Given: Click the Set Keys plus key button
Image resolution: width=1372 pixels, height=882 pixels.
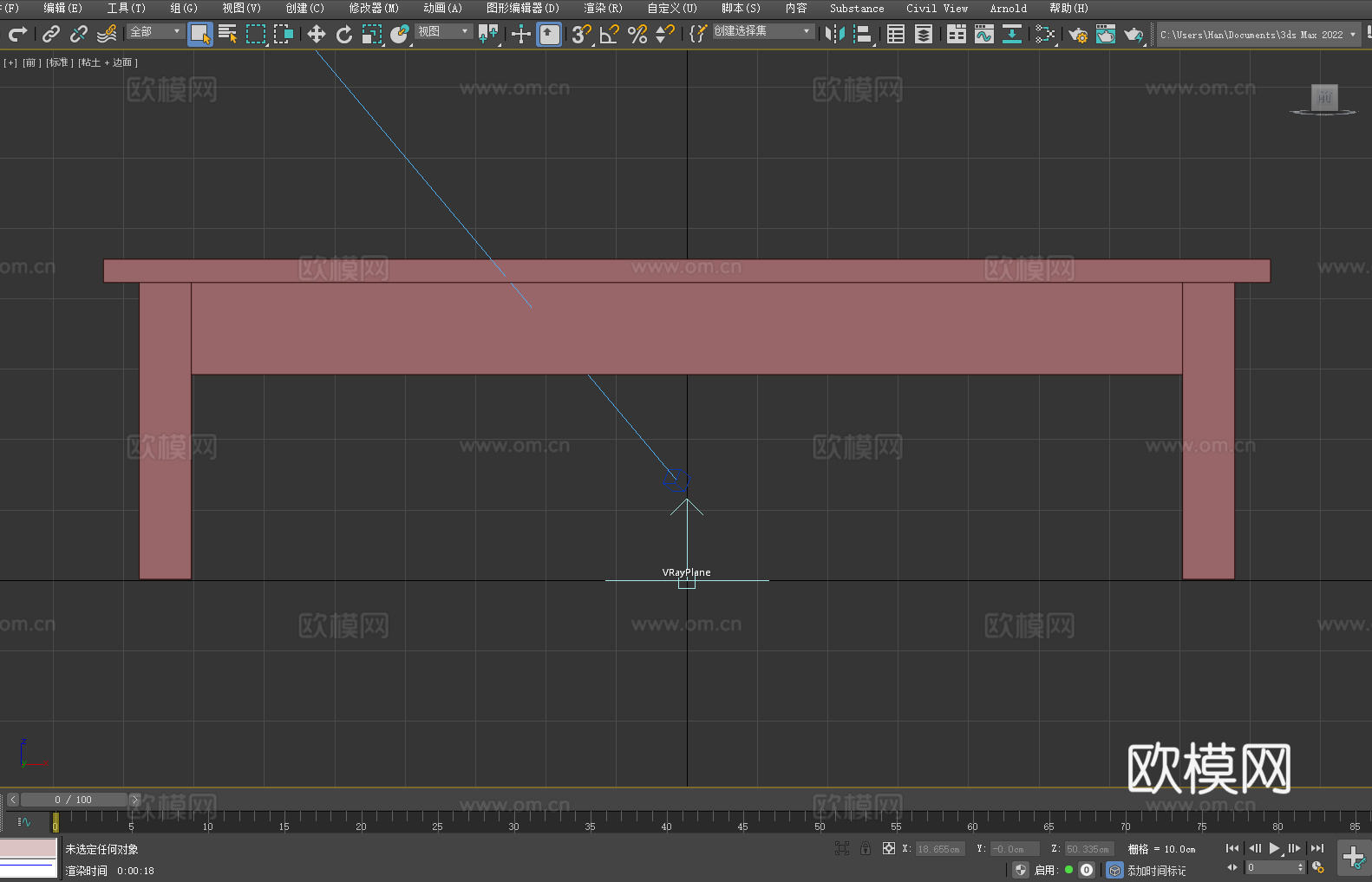Looking at the screenshot, I should [1354, 857].
